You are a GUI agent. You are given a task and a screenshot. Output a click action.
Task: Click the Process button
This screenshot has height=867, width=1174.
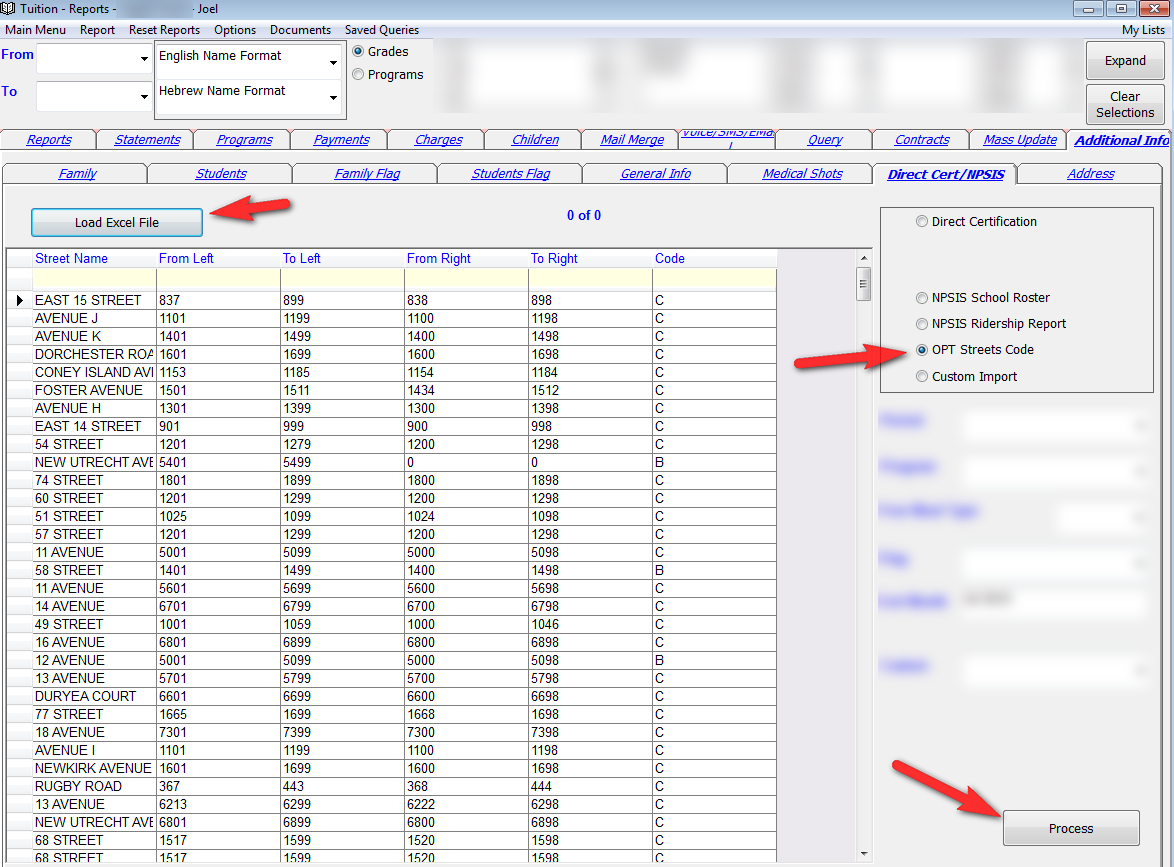(x=1071, y=828)
